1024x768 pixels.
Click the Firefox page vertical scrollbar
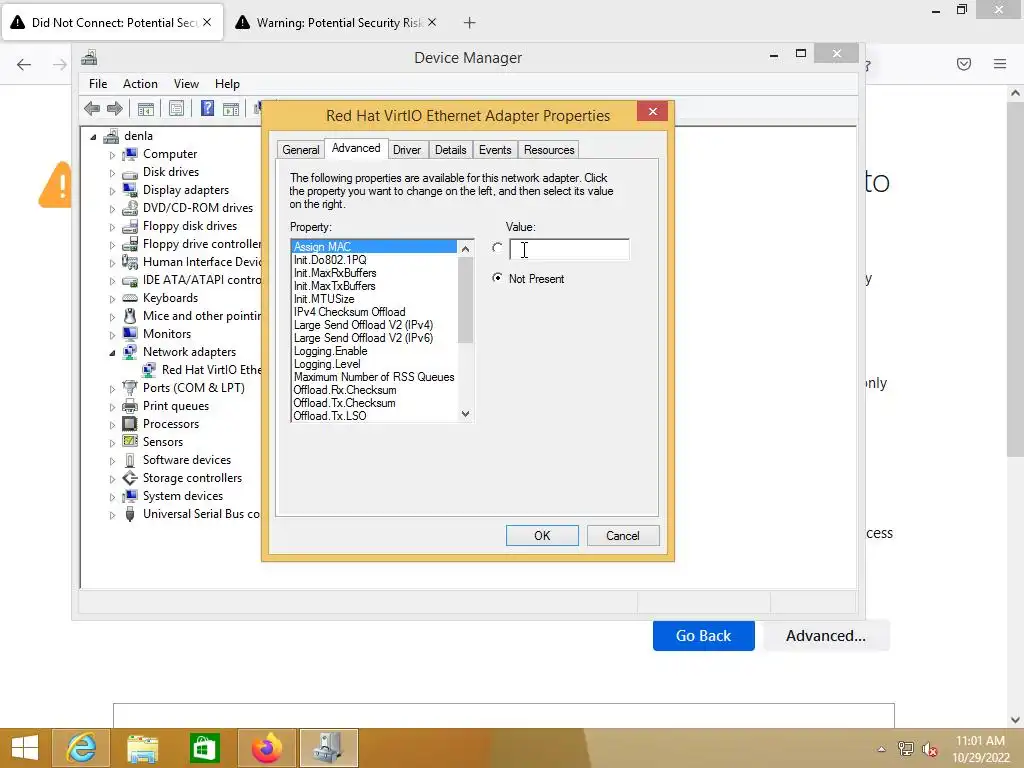click(x=1015, y=278)
